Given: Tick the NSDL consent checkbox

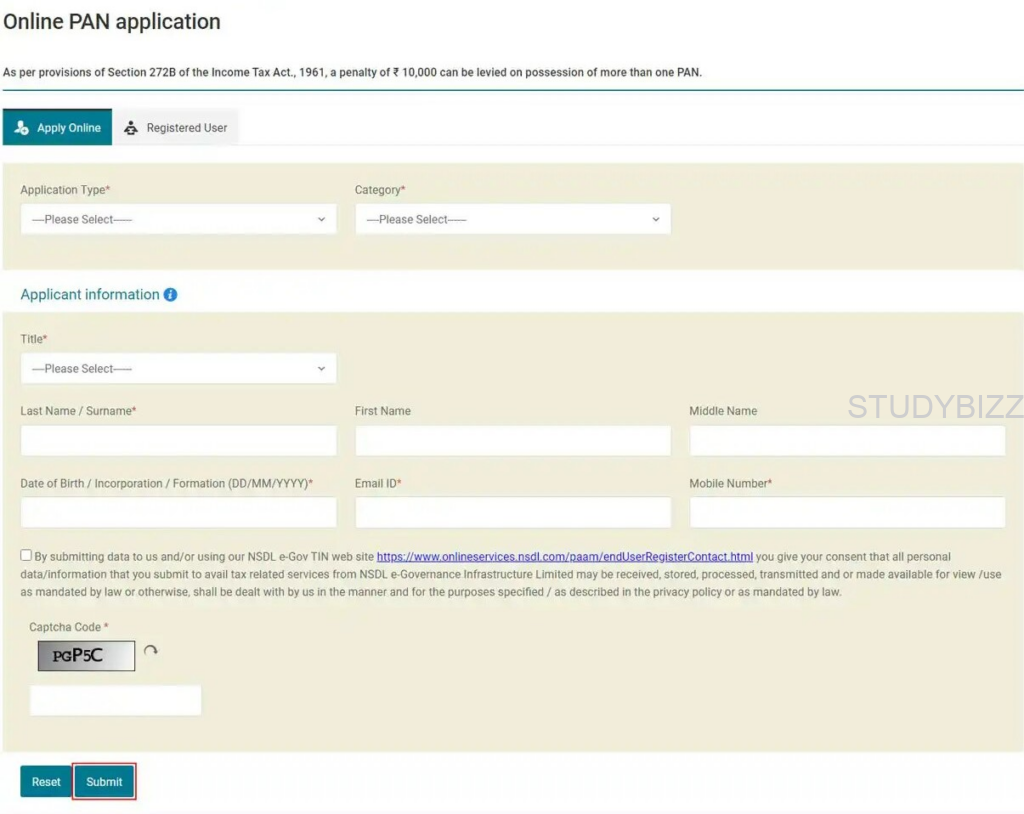Looking at the screenshot, I should tap(26, 556).
